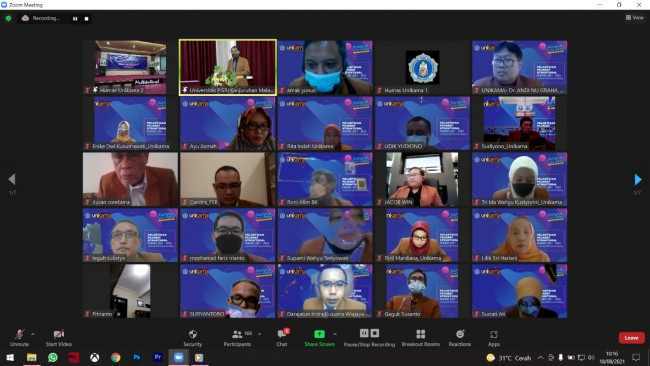Screen dimensions: 650x366
Task: Expand the arrow next to Participants
Action: tap(260, 334)
